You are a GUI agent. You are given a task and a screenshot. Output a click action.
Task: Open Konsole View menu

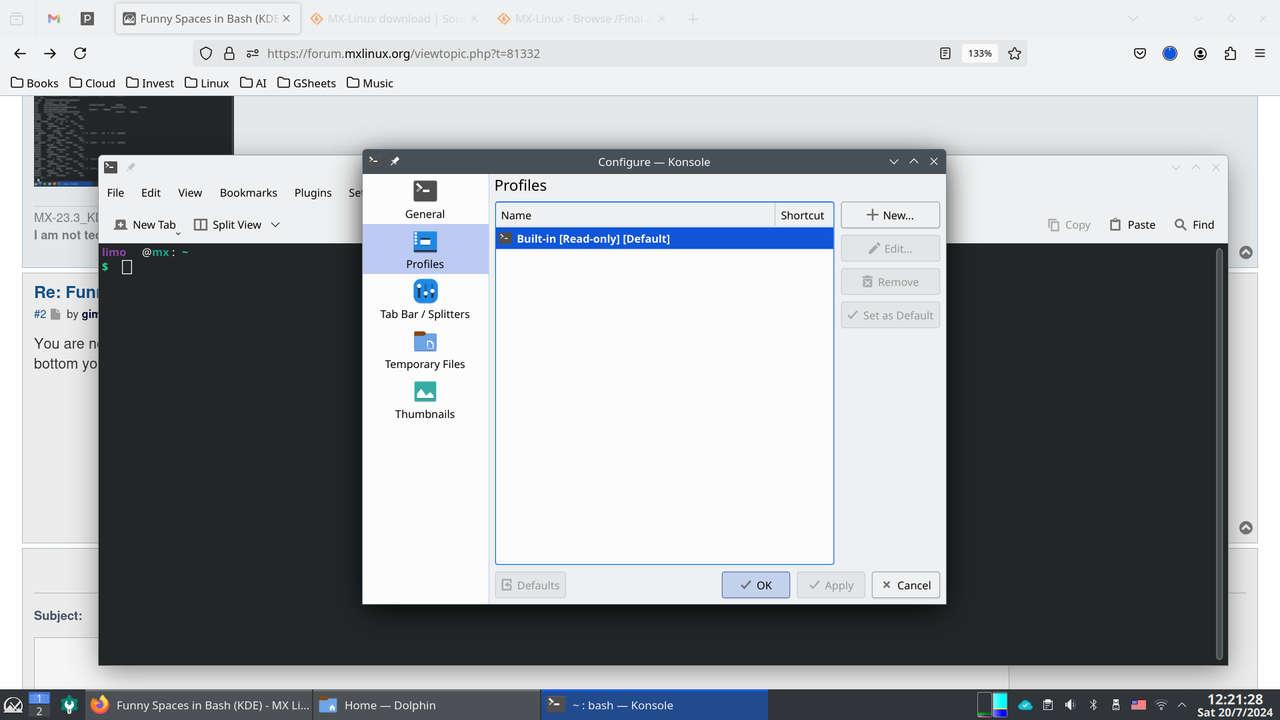[190, 193]
